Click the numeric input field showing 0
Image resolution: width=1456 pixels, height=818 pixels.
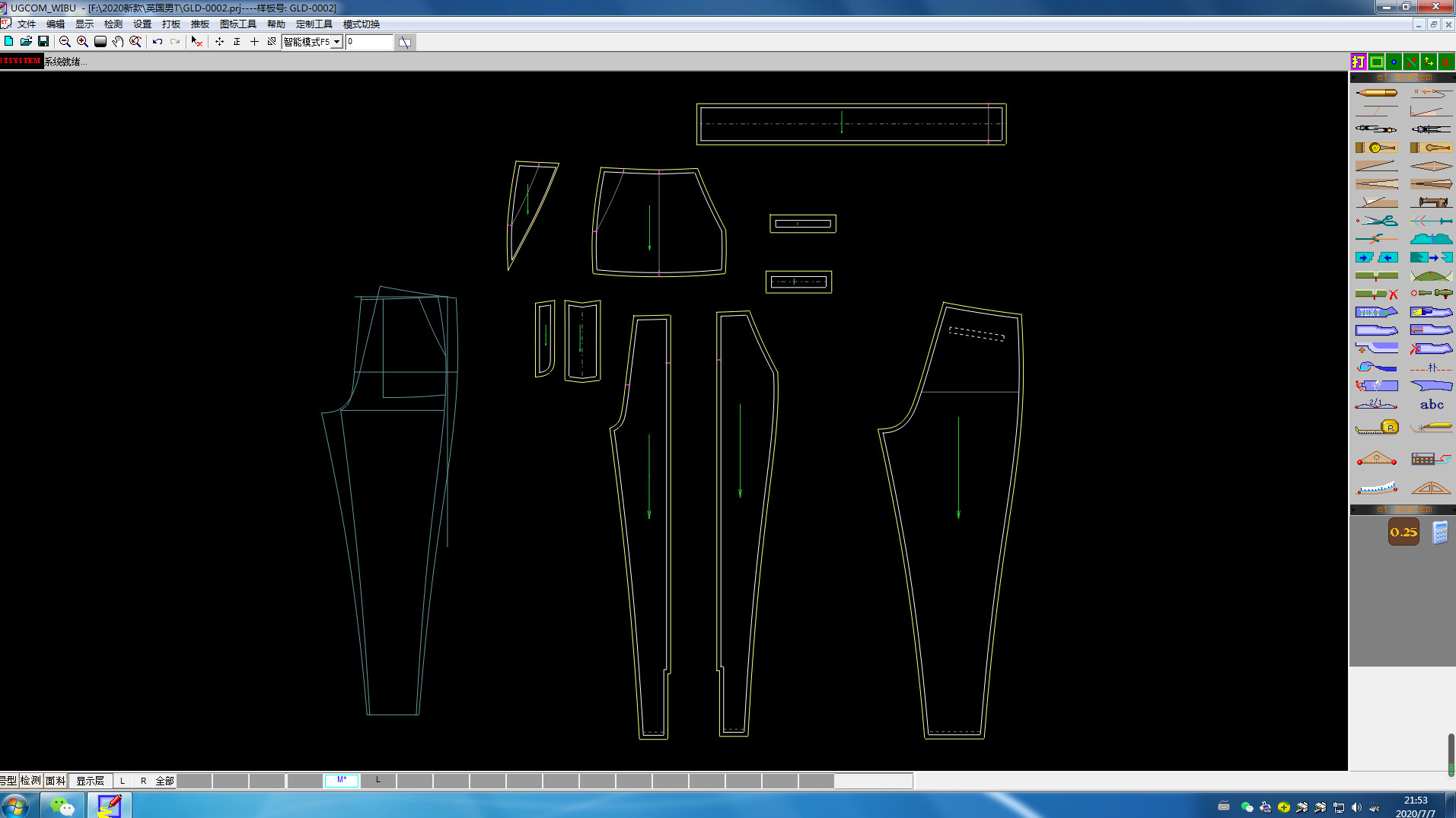pos(369,42)
